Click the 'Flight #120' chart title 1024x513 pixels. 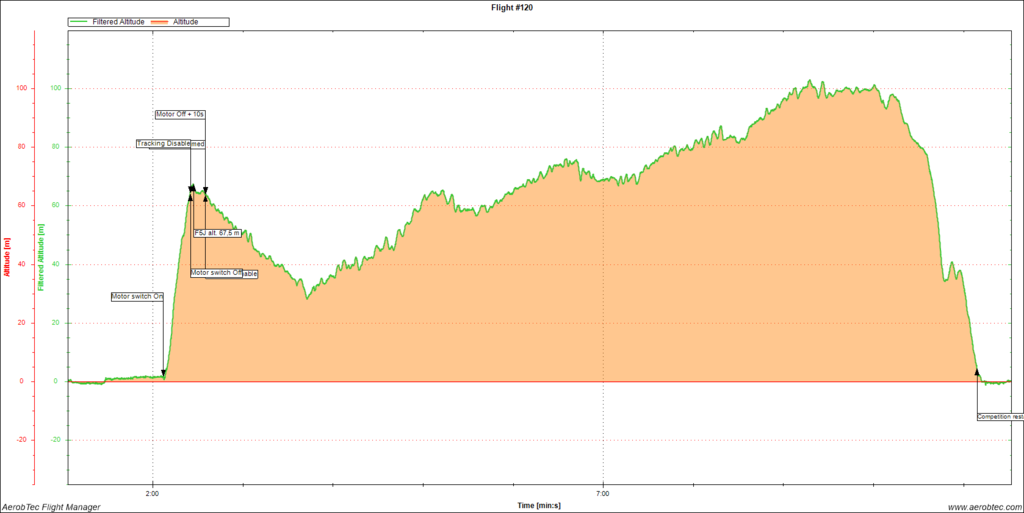click(511, 6)
